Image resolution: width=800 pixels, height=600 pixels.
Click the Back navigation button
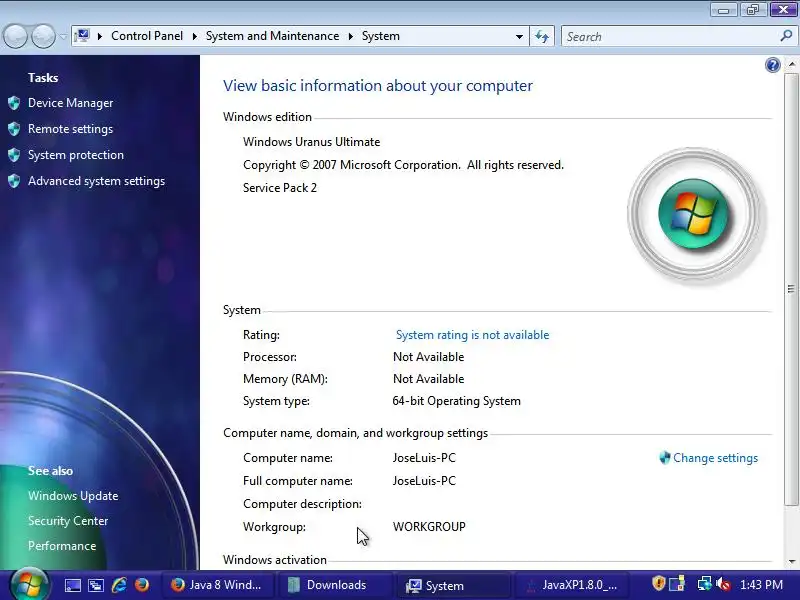15,37
